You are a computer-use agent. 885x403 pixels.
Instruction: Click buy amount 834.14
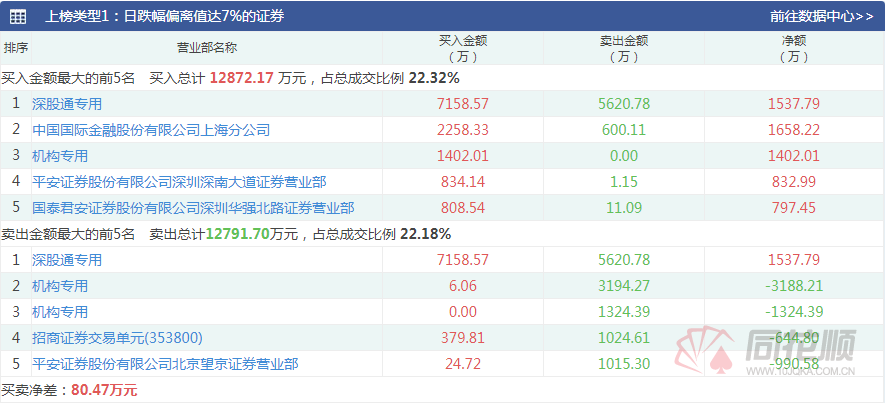pyautogui.click(x=463, y=182)
